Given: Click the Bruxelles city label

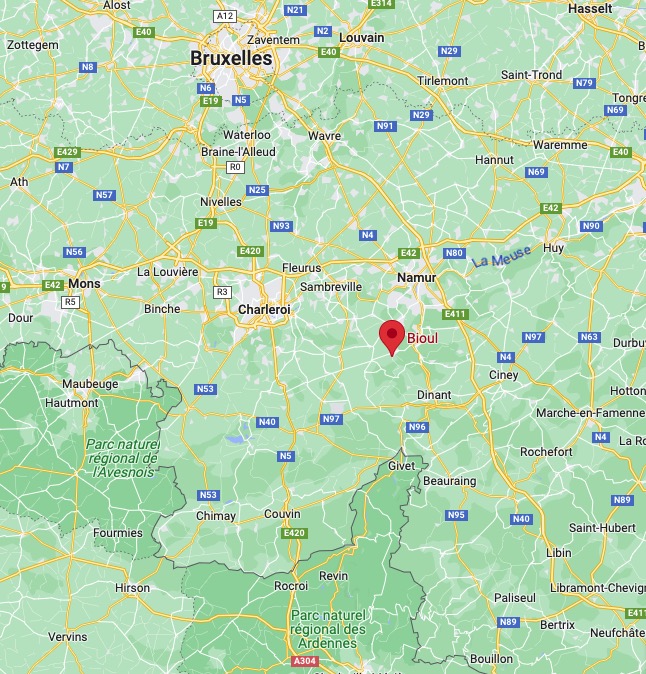Looking at the screenshot, I should 231,58.
